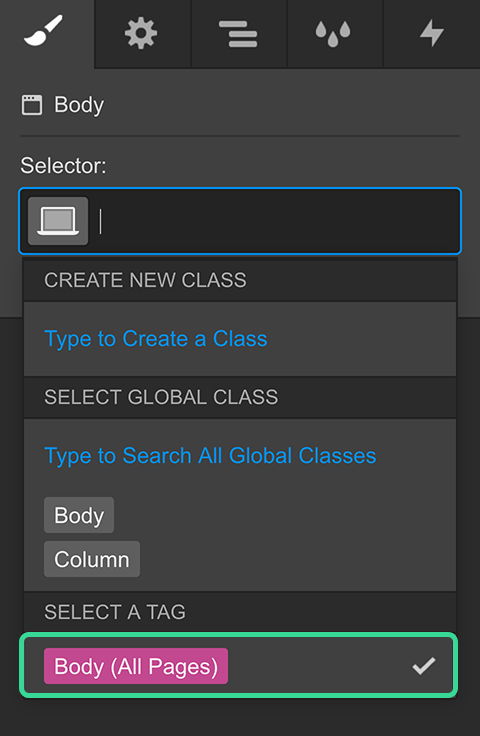Click the Body element heading text

click(x=79, y=105)
